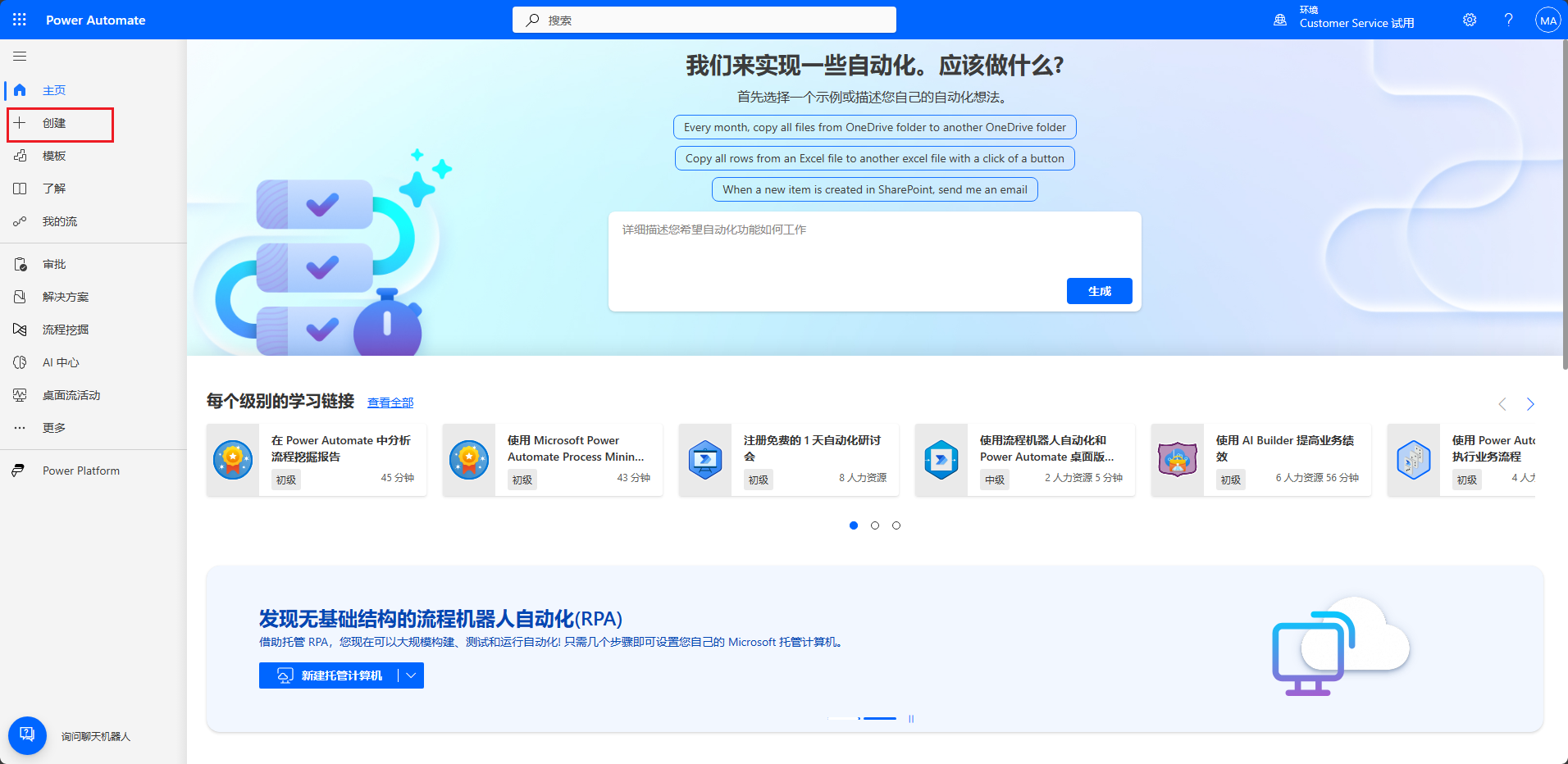
Task: Click the 生成 button
Action: pyautogui.click(x=1100, y=291)
